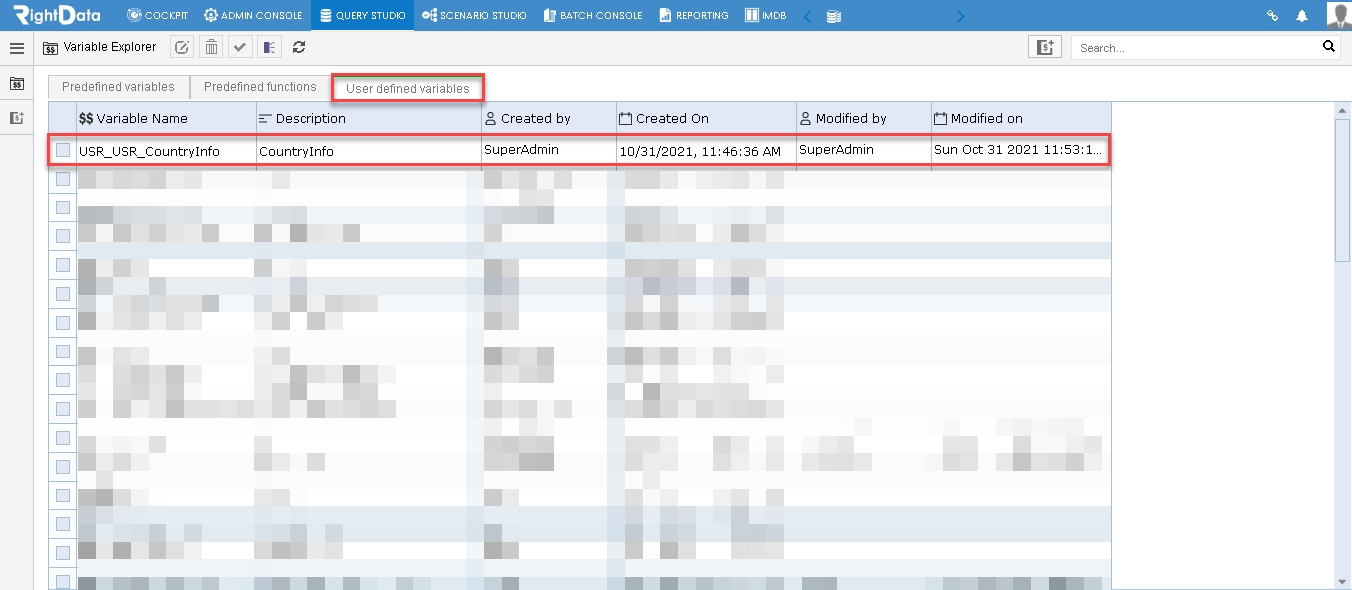Go to Admin Console
1352x590 pixels.
(253, 16)
